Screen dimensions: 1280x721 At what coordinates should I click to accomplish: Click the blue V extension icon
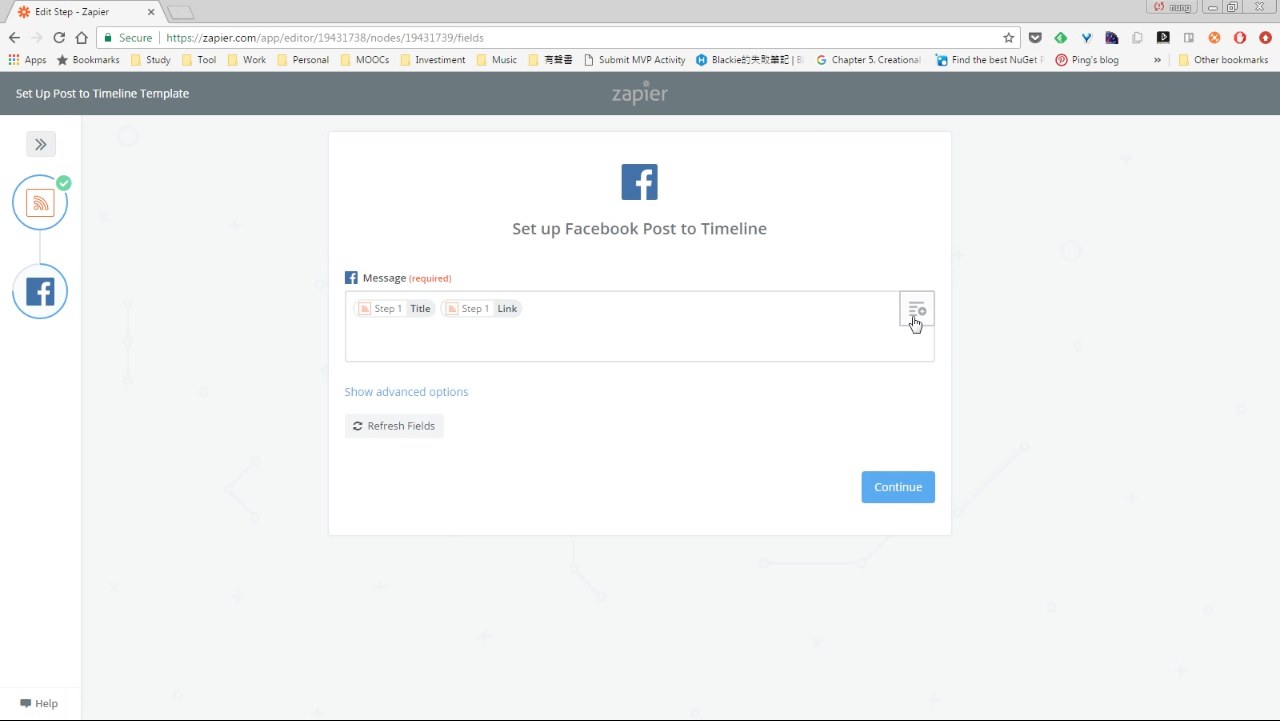[1086, 38]
